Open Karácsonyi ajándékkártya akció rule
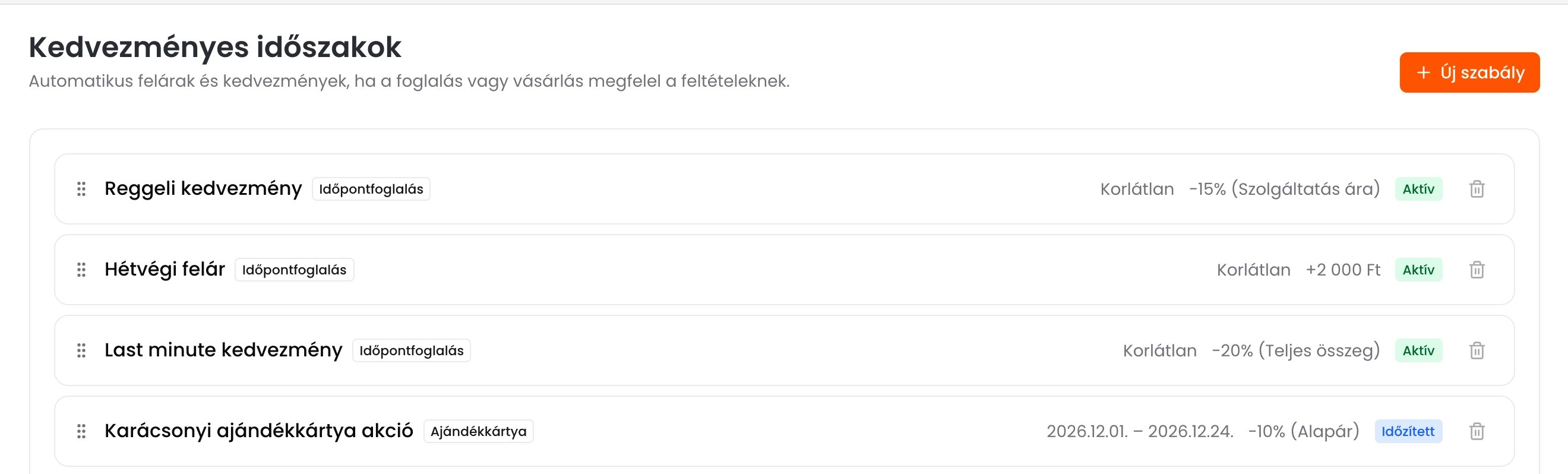 (x=259, y=431)
